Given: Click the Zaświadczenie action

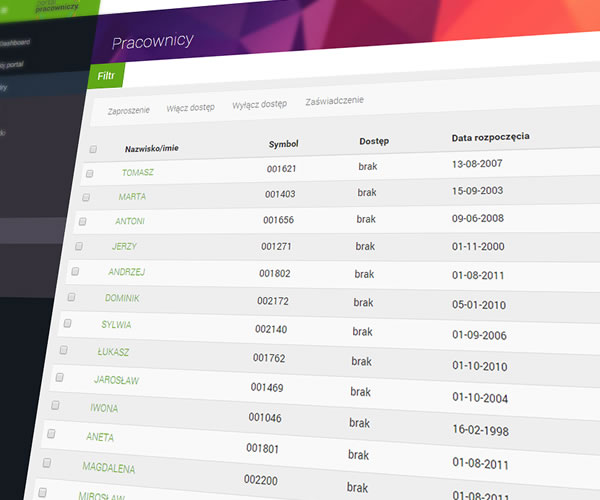Looking at the screenshot, I should coord(334,101).
